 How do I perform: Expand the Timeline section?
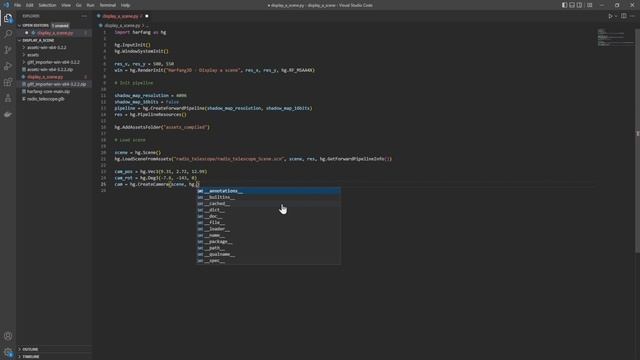tap(31, 357)
